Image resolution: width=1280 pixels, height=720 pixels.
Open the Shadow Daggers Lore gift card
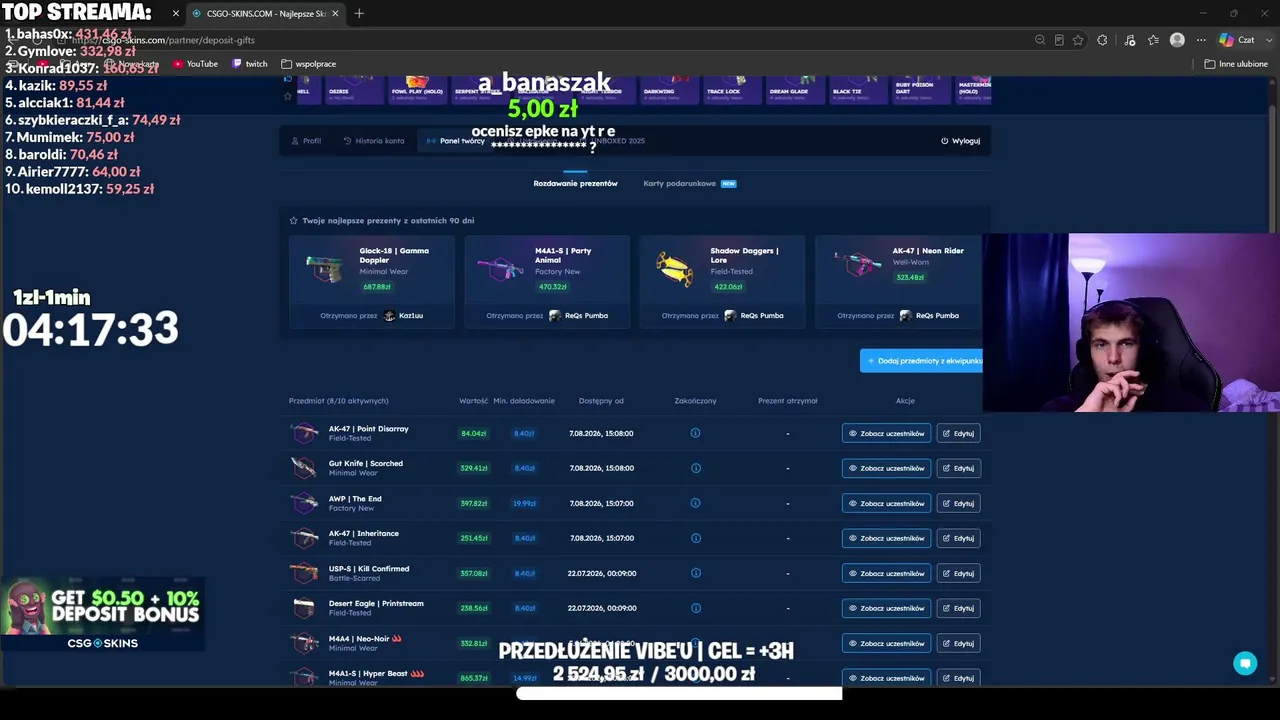coord(722,281)
